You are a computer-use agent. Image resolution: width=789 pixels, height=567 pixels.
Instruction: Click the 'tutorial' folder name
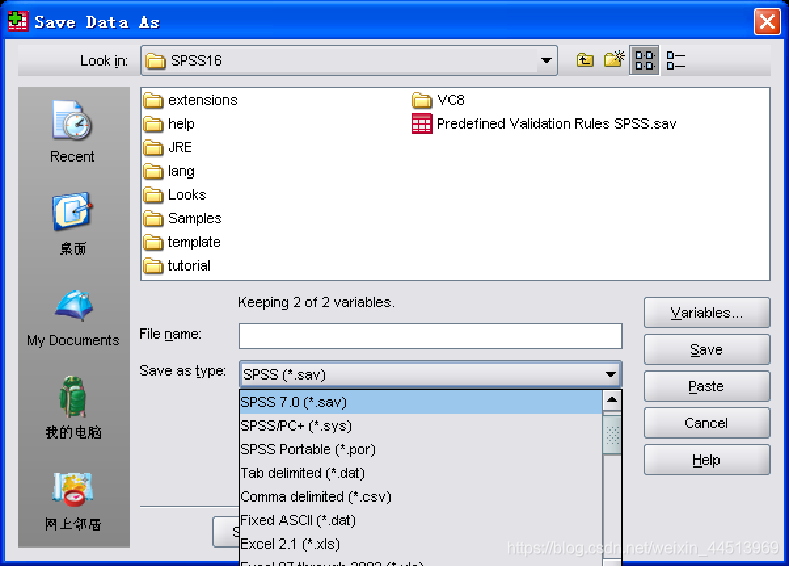click(189, 266)
